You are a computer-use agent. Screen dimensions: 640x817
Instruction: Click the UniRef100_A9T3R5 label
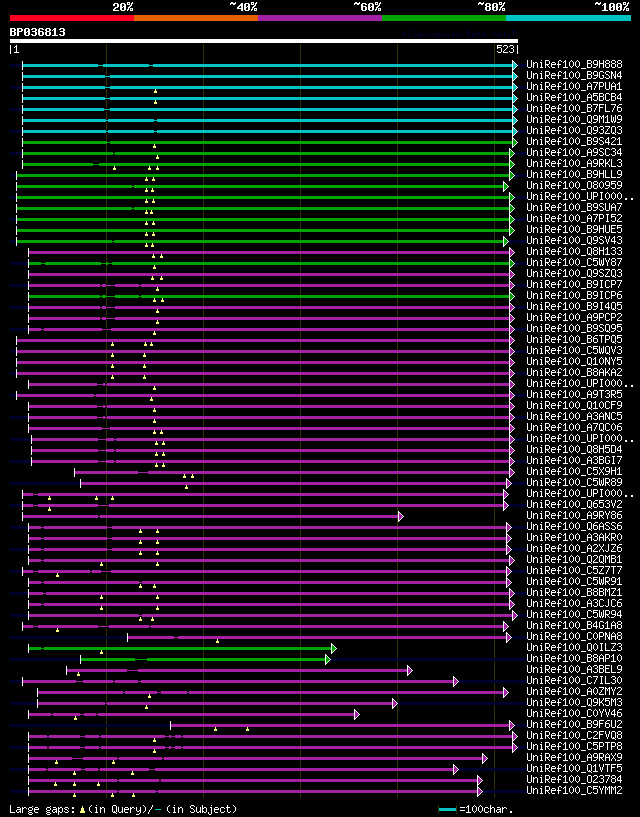point(574,394)
